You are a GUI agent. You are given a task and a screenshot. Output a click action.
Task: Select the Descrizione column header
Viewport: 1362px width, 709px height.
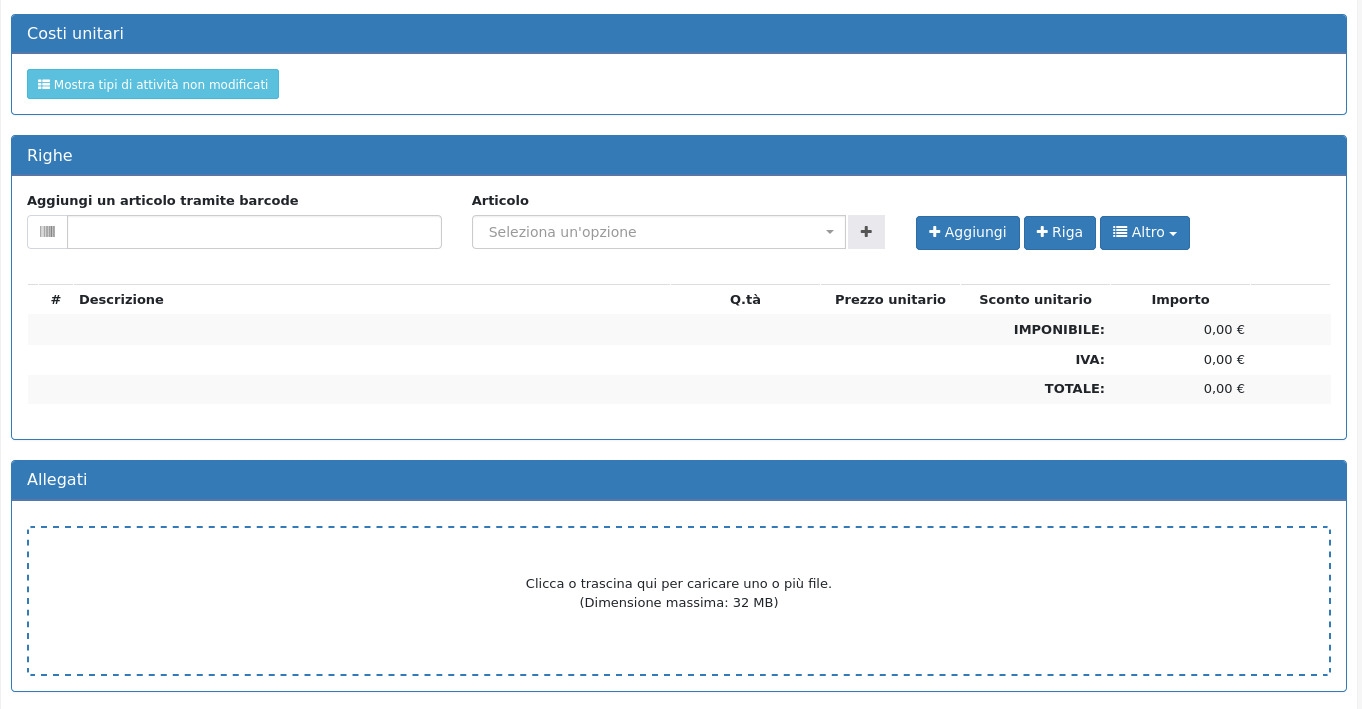[x=121, y=300]
